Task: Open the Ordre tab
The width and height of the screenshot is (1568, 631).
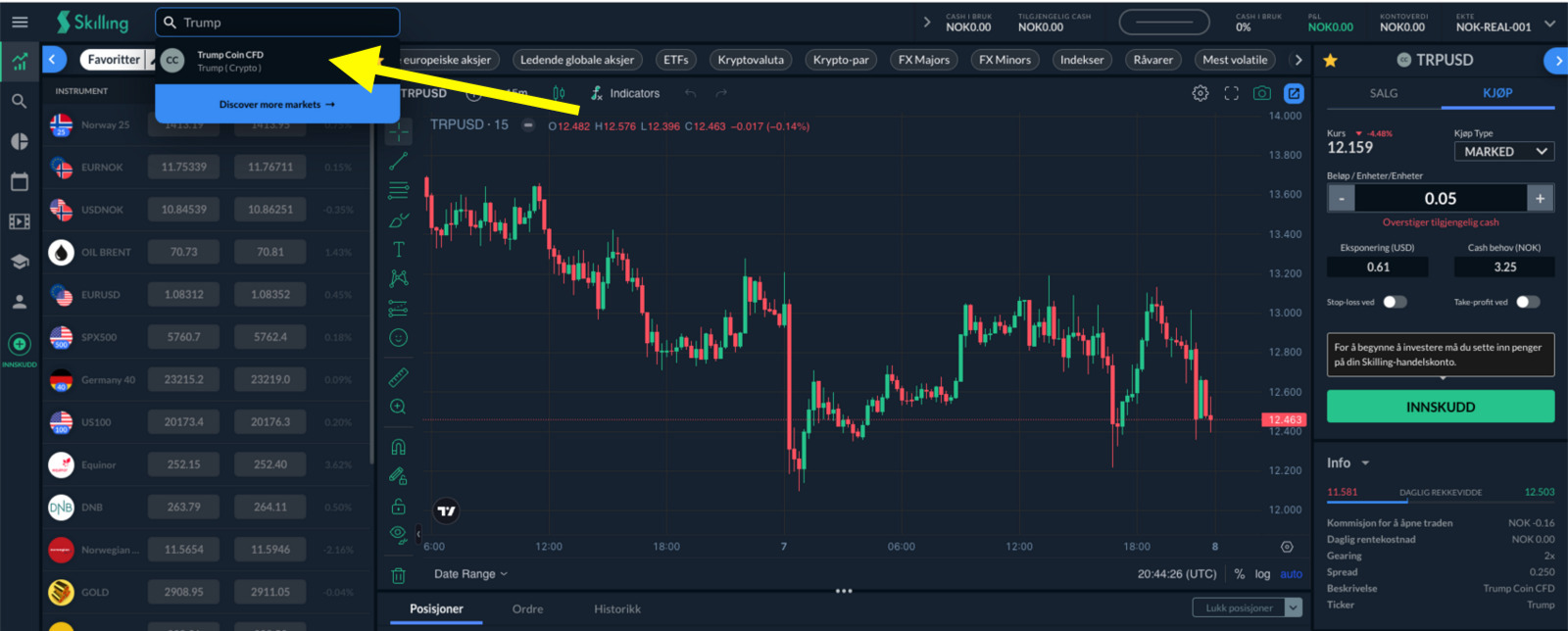Action: 527,609
